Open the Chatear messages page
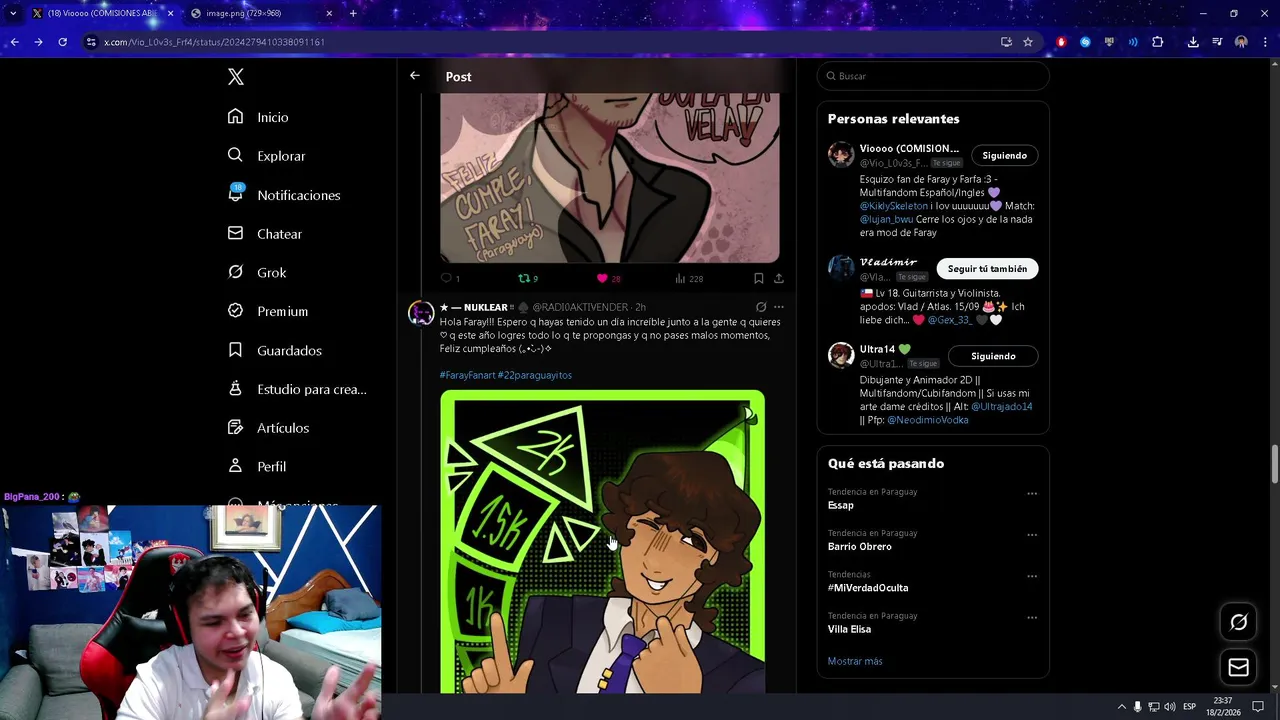Viewport: 1280px width, 720px height. click(x=265, y=234)
